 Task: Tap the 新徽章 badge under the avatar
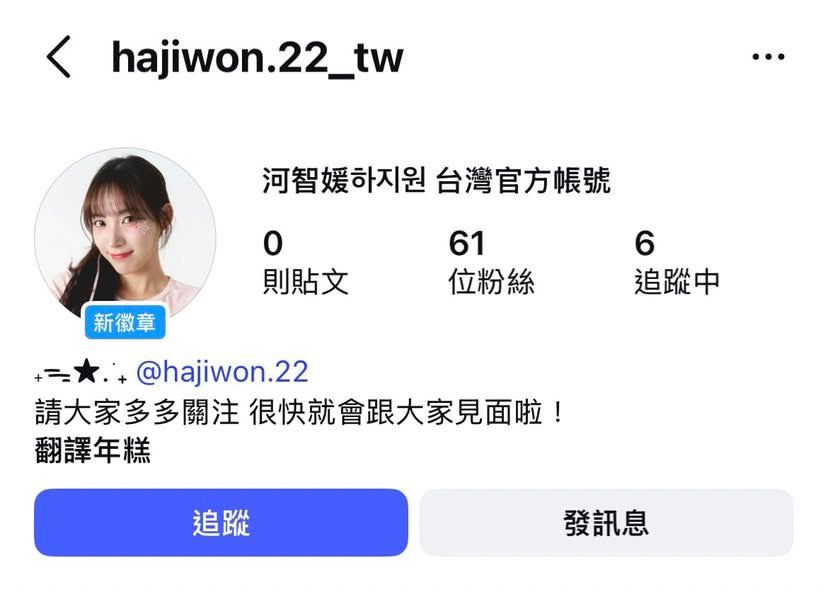pos(125,322)
